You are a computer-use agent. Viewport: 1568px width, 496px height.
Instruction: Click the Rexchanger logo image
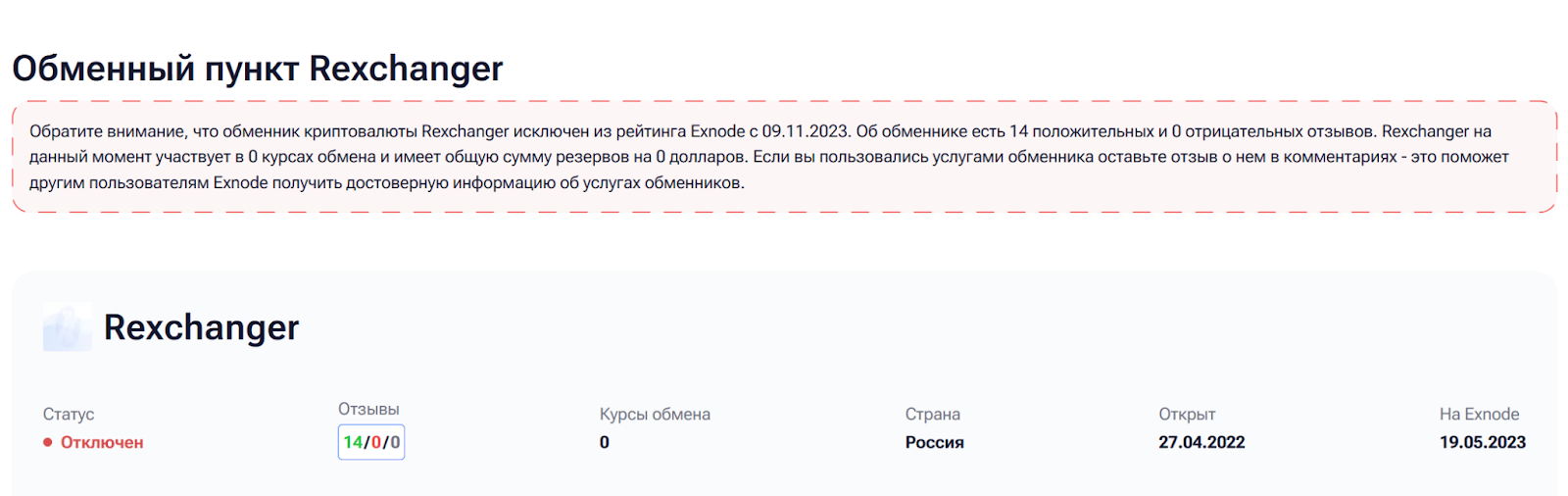(67, 327)
